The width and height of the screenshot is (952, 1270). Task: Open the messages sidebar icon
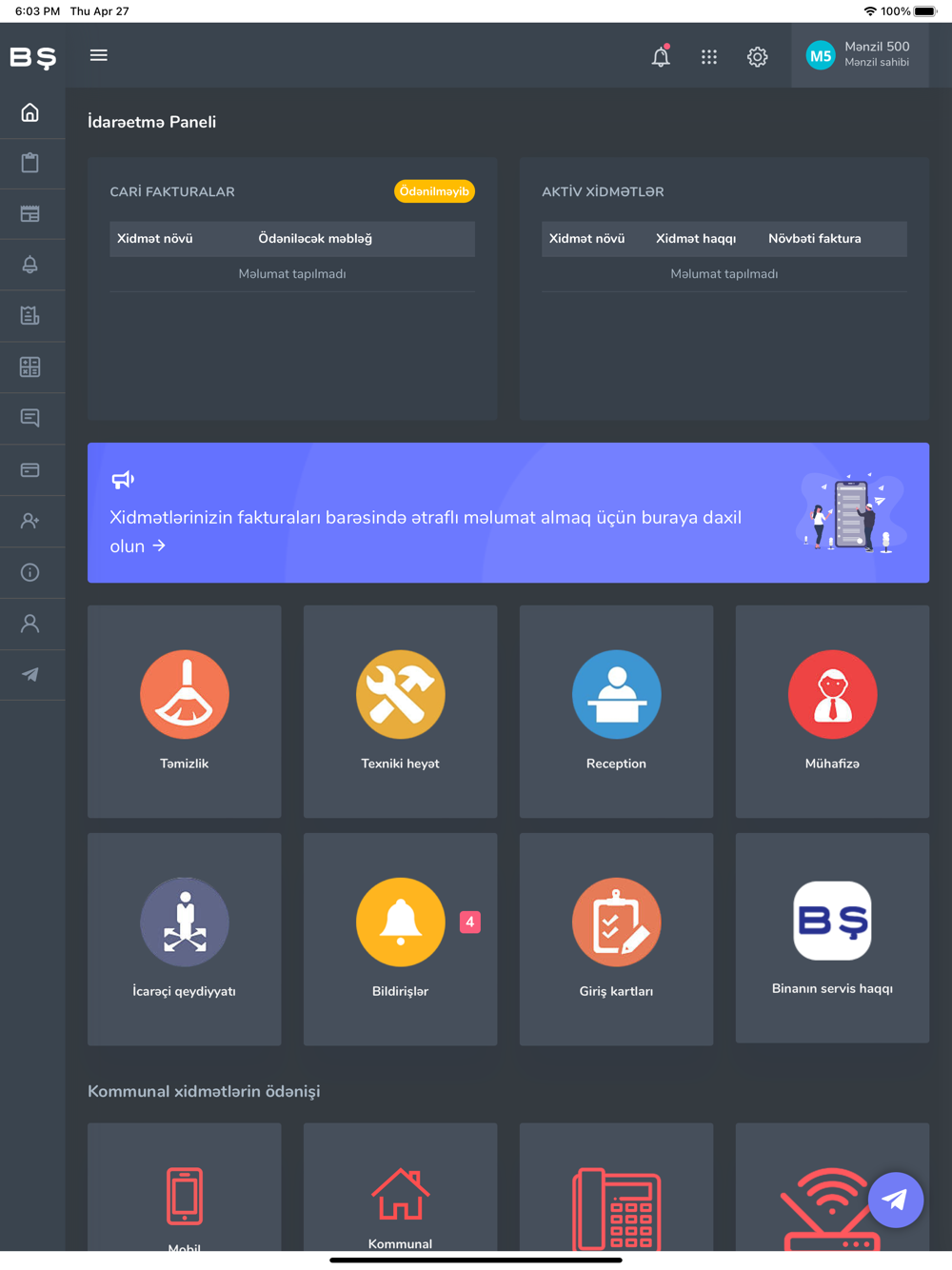pyautogui.click(x=30, y=418)
